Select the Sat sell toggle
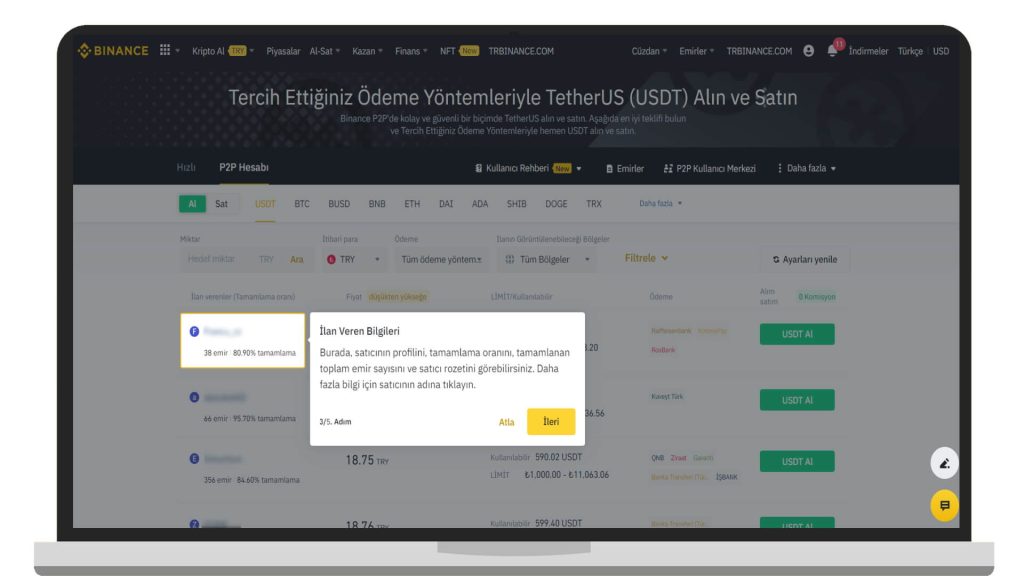The width and height of the screenshot is (1024, 576). (x=221, y=204)
